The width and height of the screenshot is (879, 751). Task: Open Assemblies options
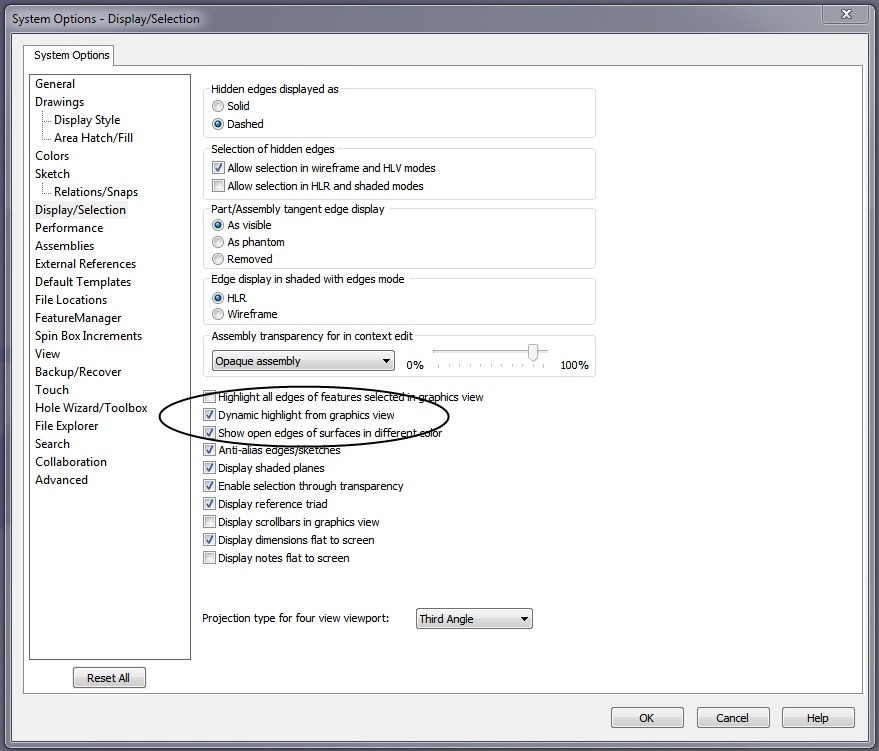64,245
